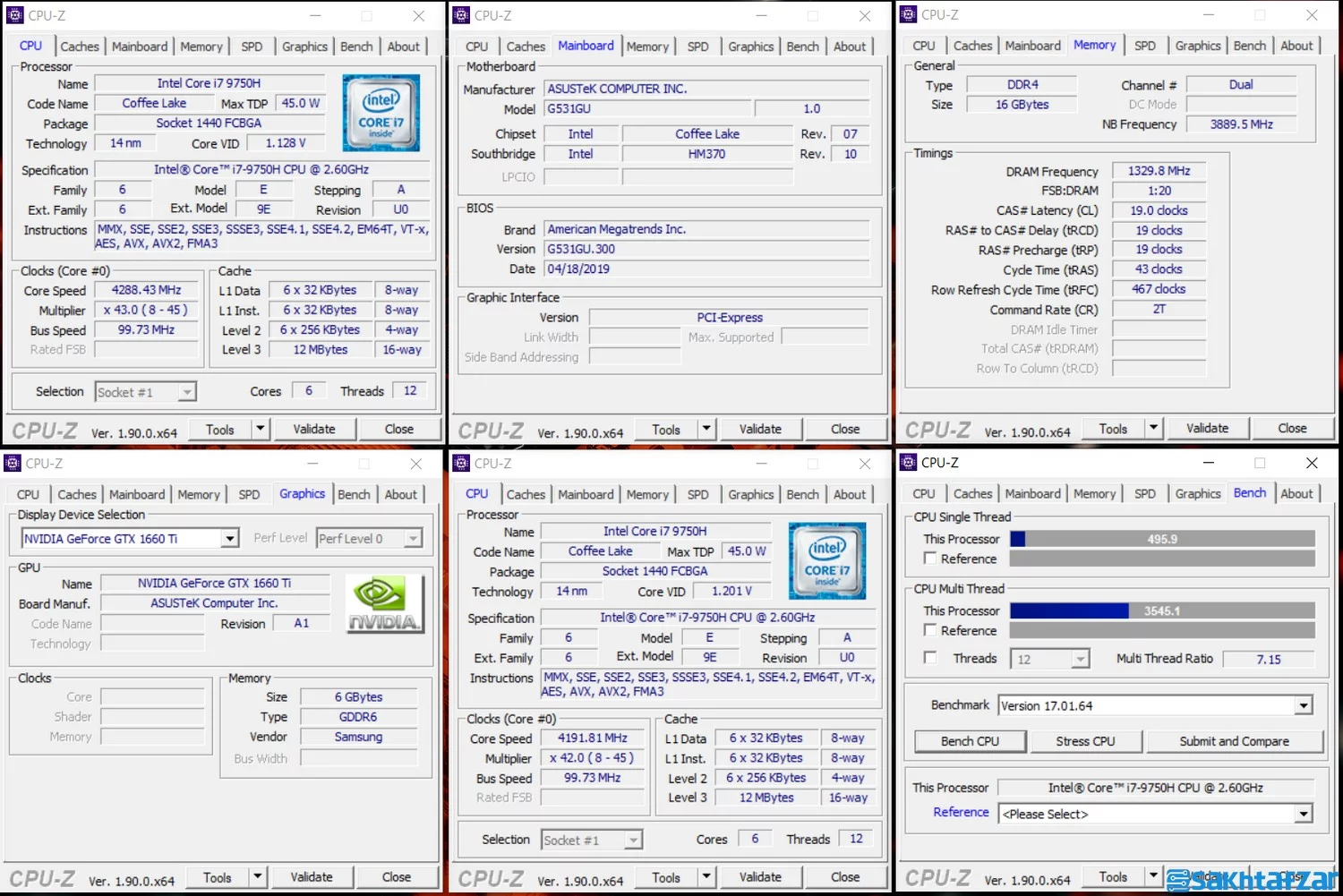
Task: Switch to the SPD tab in Graphics window
Action: (249, 493)
